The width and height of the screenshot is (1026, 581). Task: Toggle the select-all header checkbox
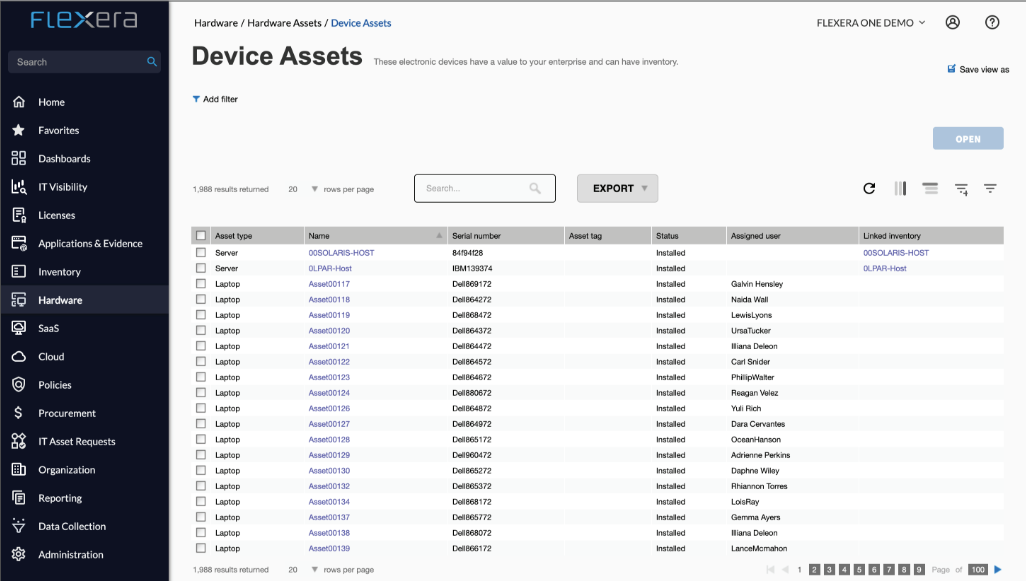coord(201,236)
